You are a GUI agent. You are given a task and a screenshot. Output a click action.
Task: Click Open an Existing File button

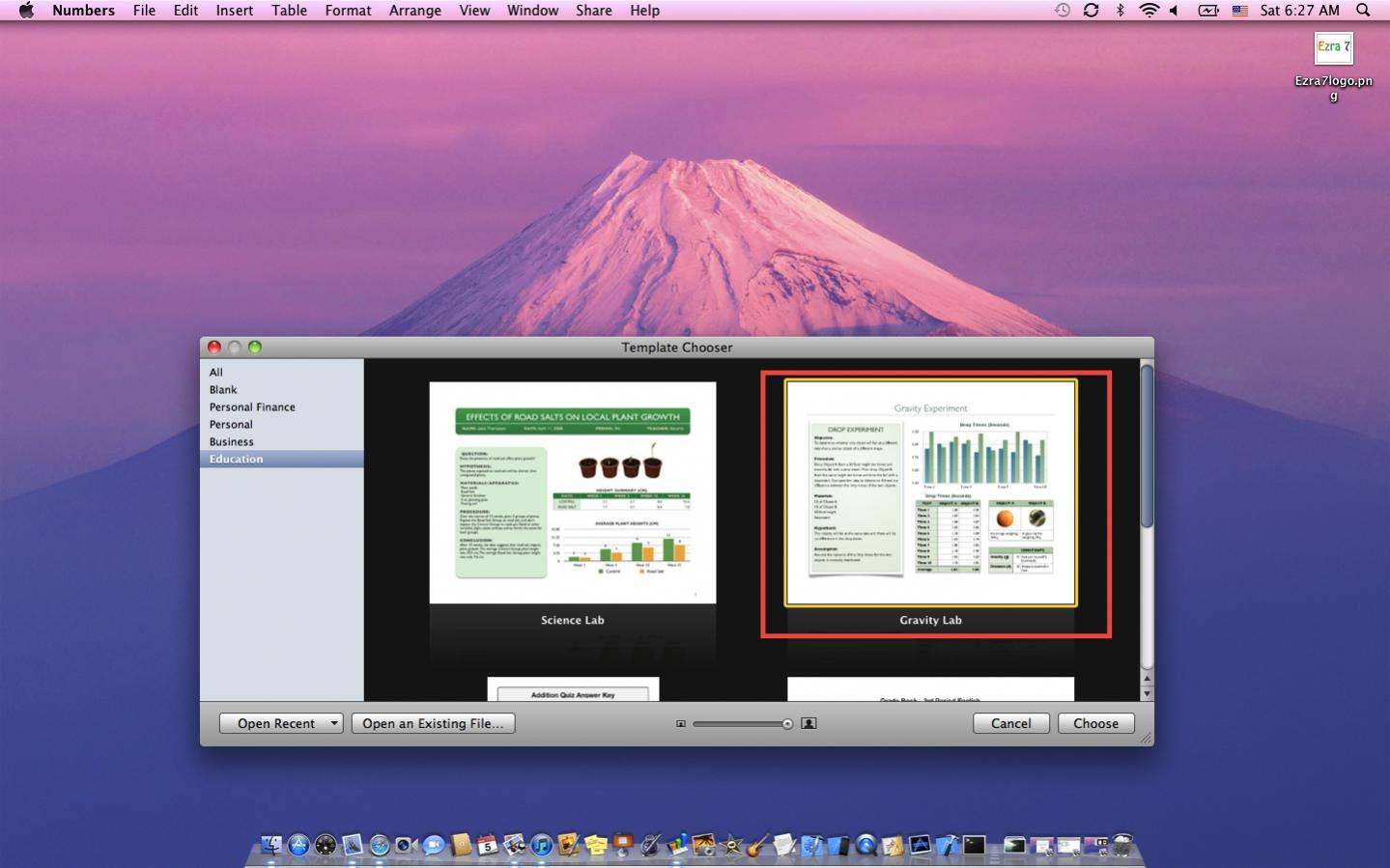click(433, 723)
